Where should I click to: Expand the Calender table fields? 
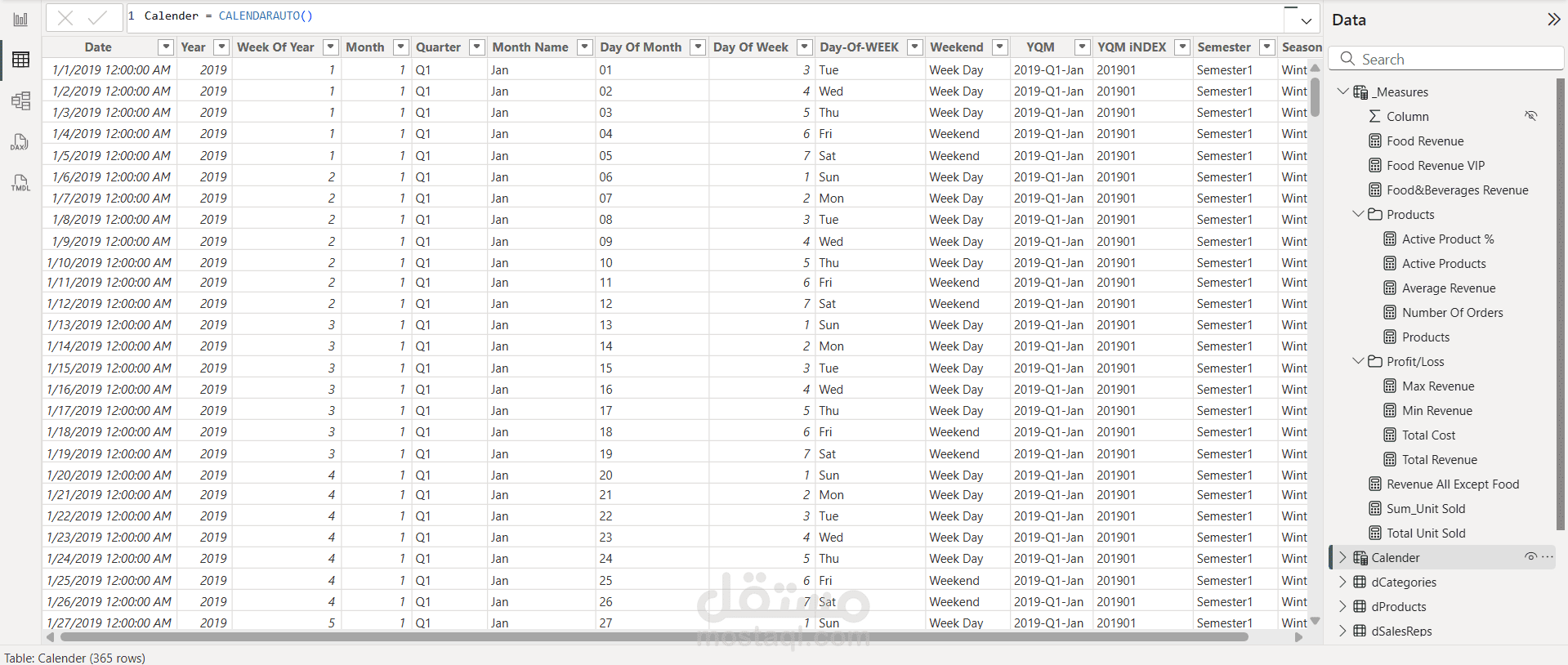pyautogui.click(x=1342, y=557)
